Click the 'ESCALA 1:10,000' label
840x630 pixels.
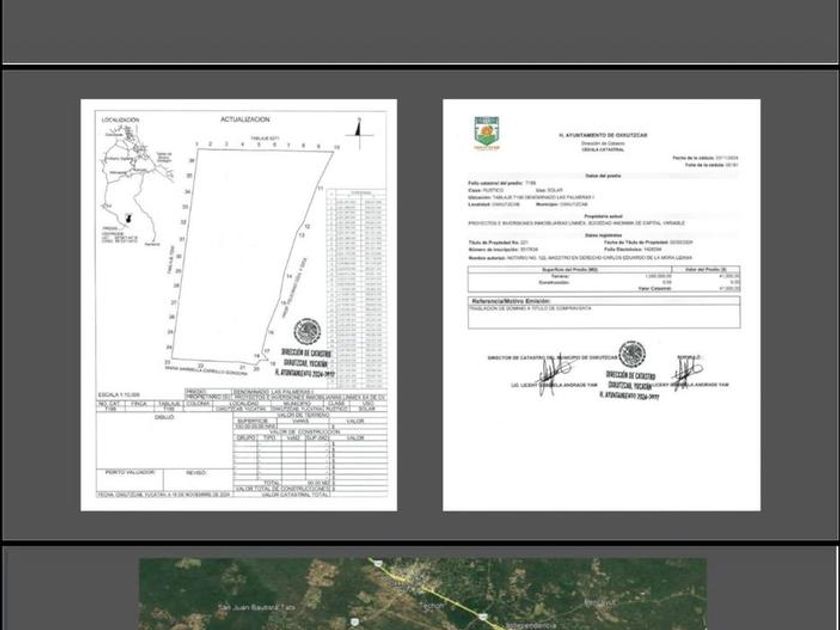coord(118,395)
